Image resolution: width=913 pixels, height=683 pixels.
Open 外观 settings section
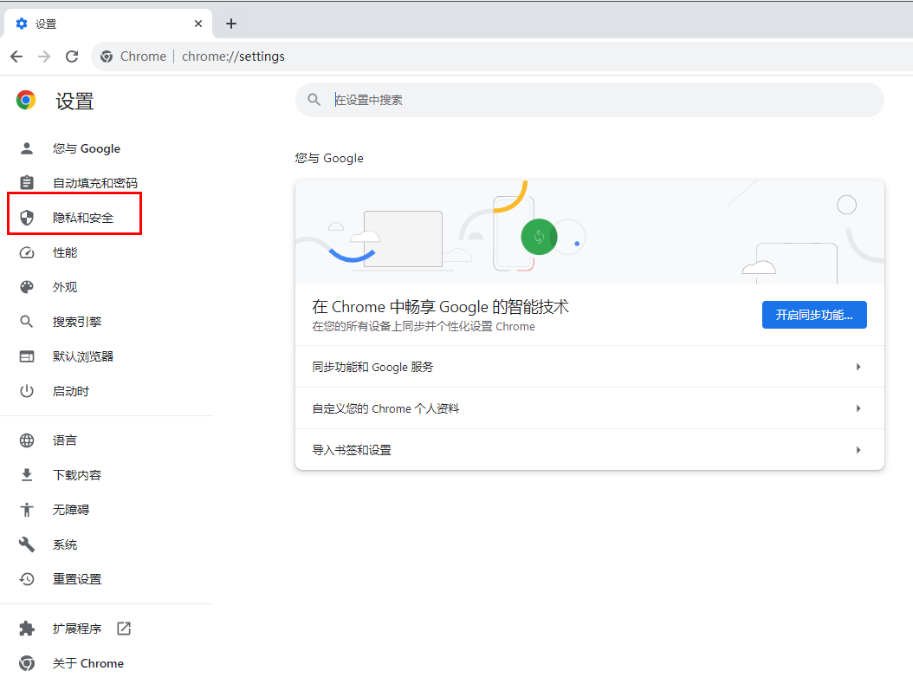pos(65,287)
